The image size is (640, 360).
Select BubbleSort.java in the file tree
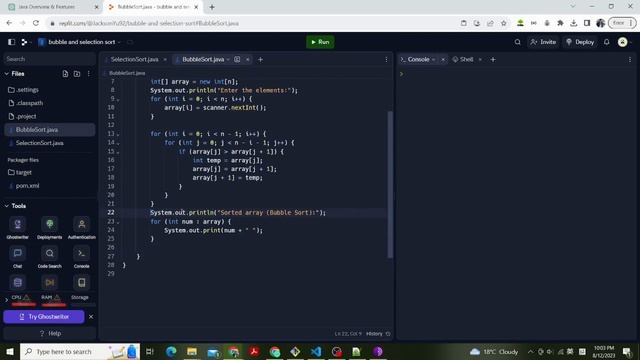(49, 130)
